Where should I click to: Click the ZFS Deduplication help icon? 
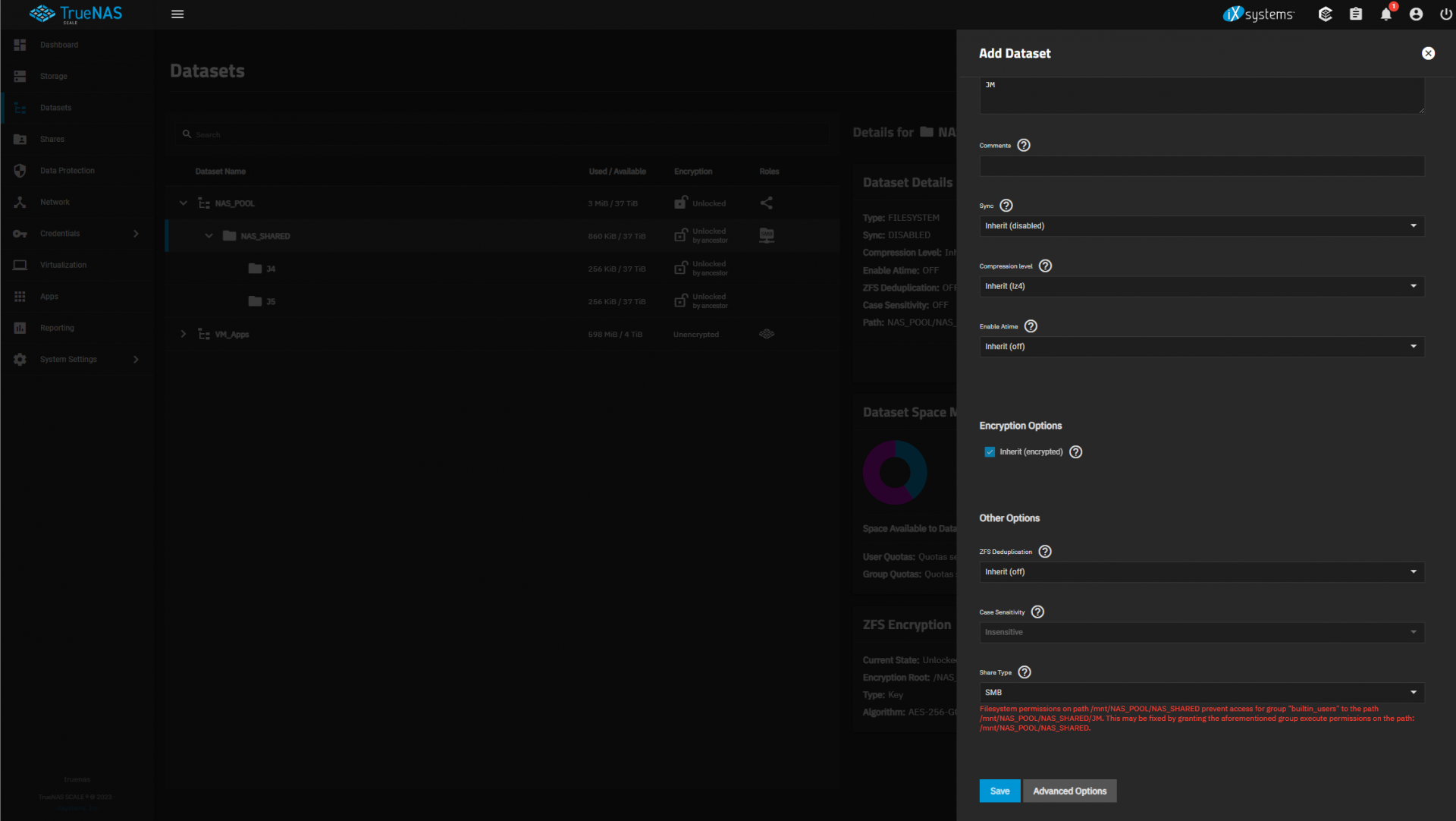(x=1045, y=552)
